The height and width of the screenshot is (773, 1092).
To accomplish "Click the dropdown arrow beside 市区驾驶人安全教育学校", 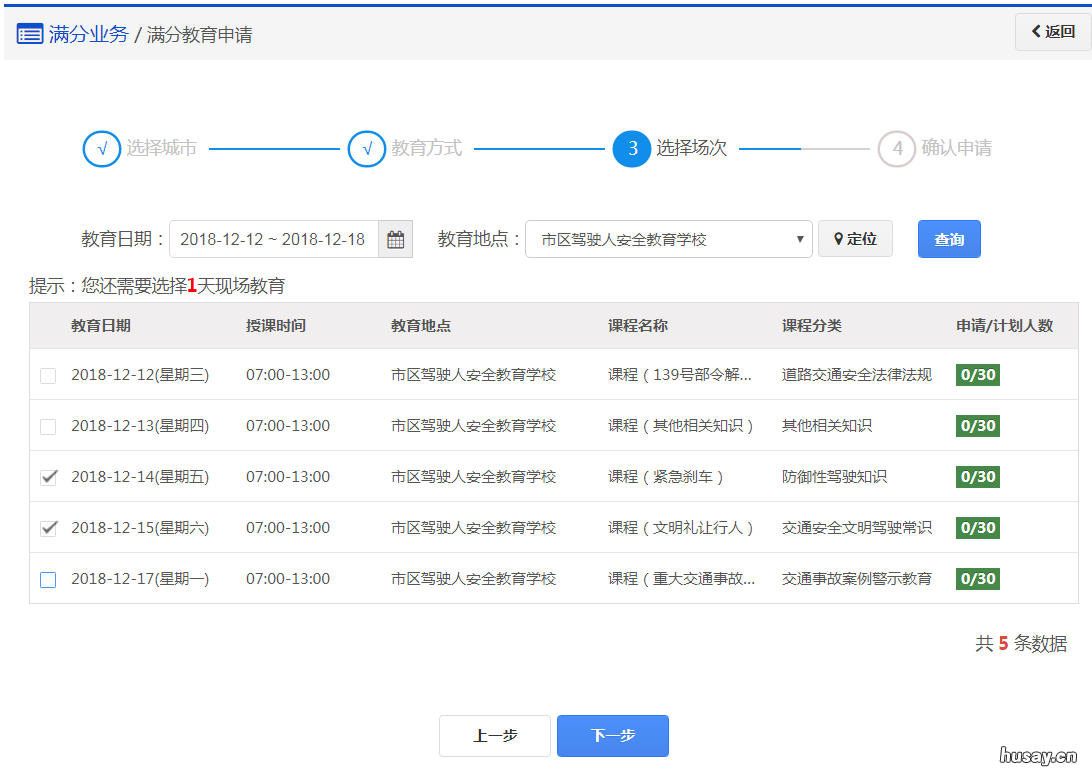I will pos(799,238).
